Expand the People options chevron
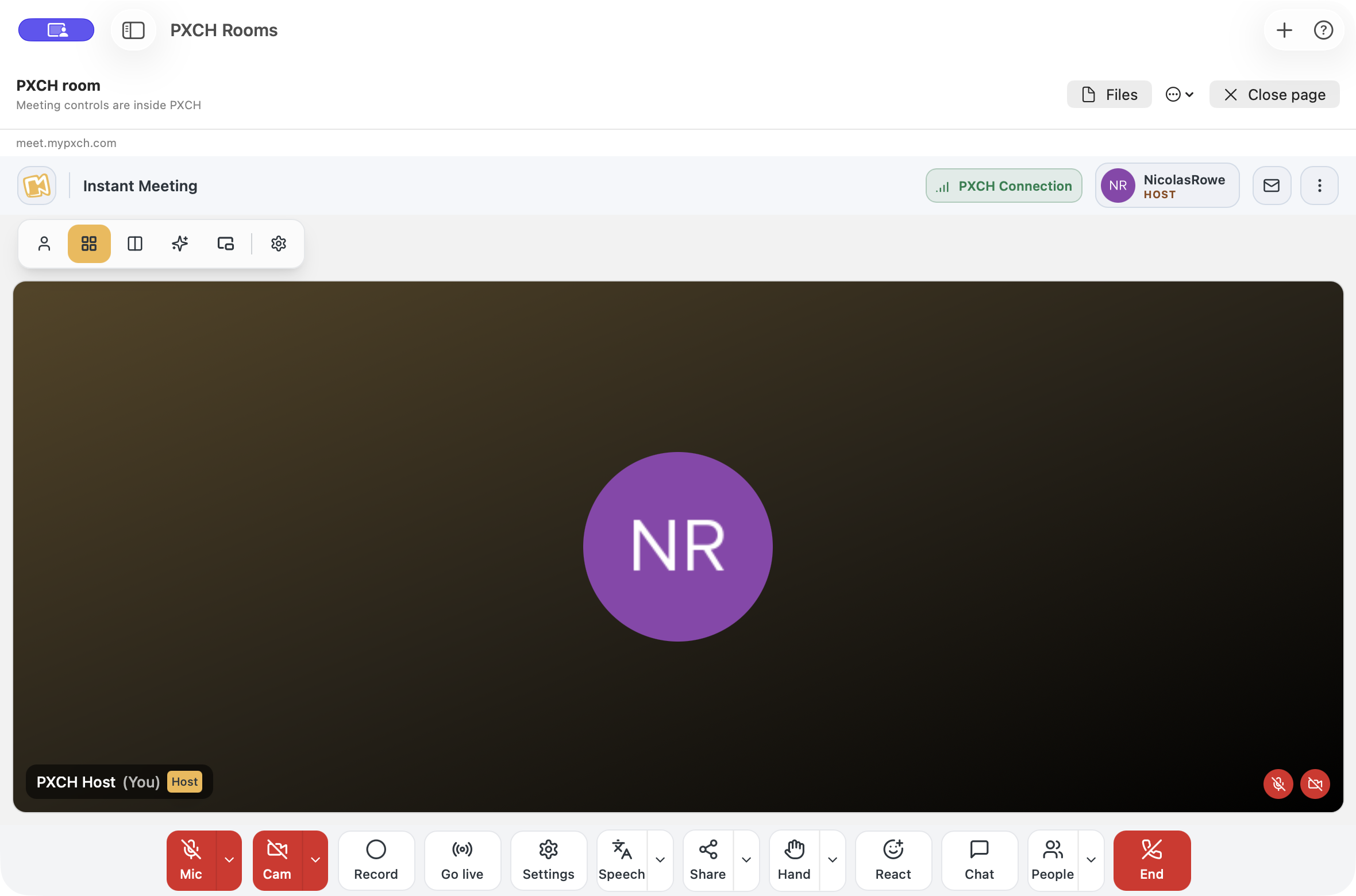This screenshot has height=896, width=1356. point(1091,860)
